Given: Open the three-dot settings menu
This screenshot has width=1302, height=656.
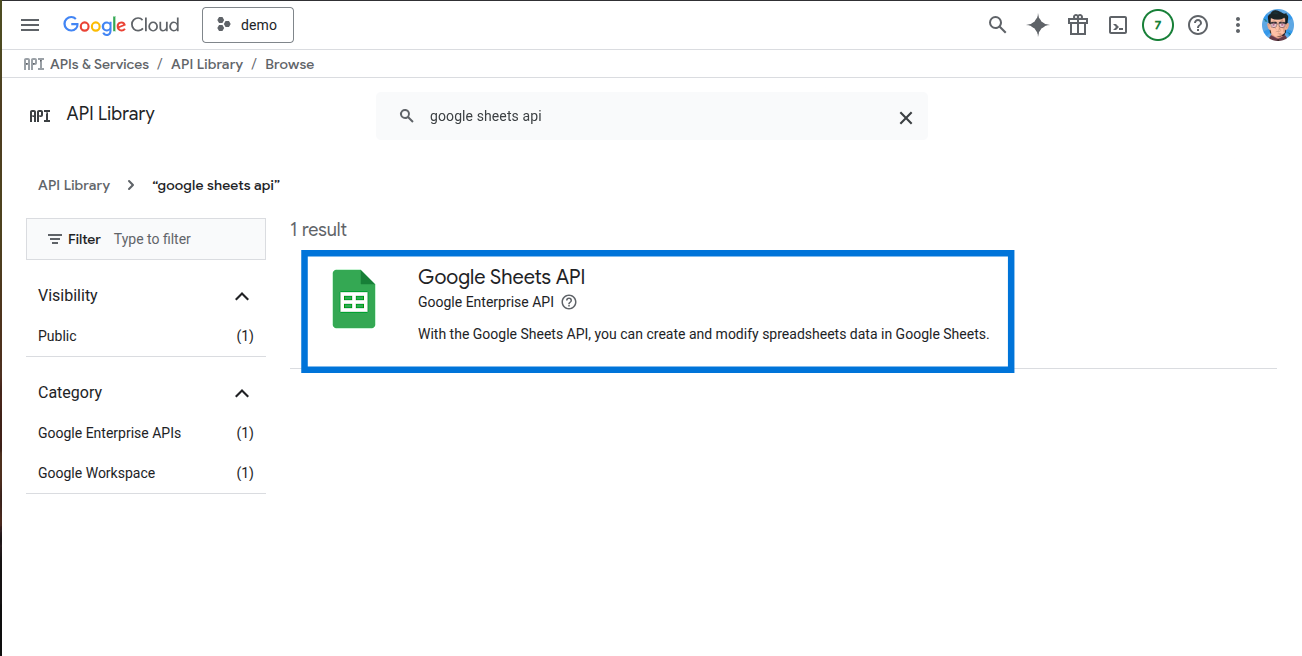Looking at the screenshot, I should click(1238, 25).
